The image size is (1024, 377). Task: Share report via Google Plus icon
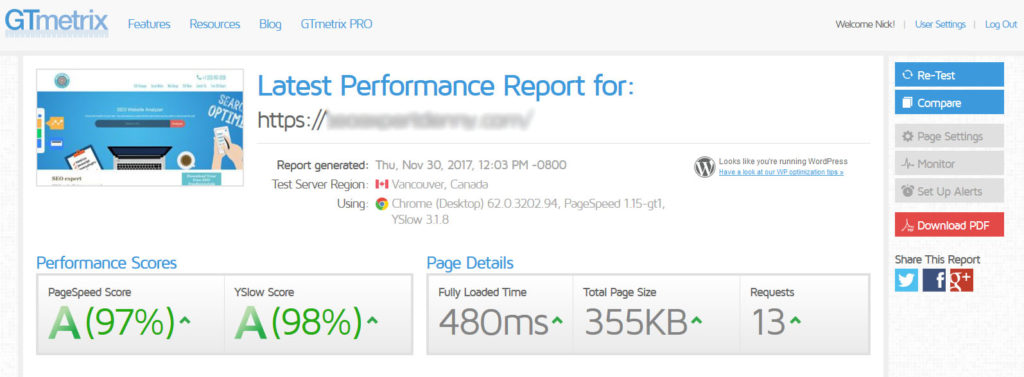click(961, 280)
